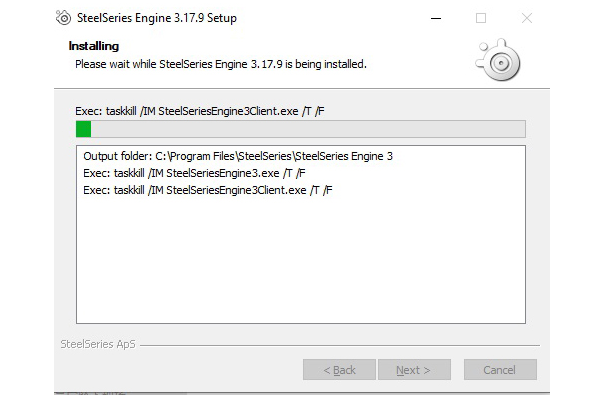Click the Next > button

414,370
